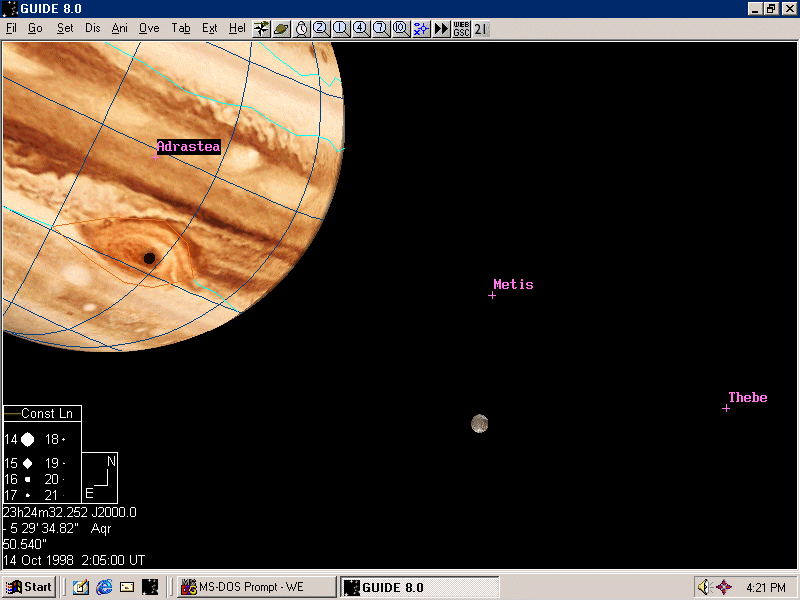Screen dimensions: 800x600
Task: Click the airplane icon in the toolbar
Action: [261, 29]
